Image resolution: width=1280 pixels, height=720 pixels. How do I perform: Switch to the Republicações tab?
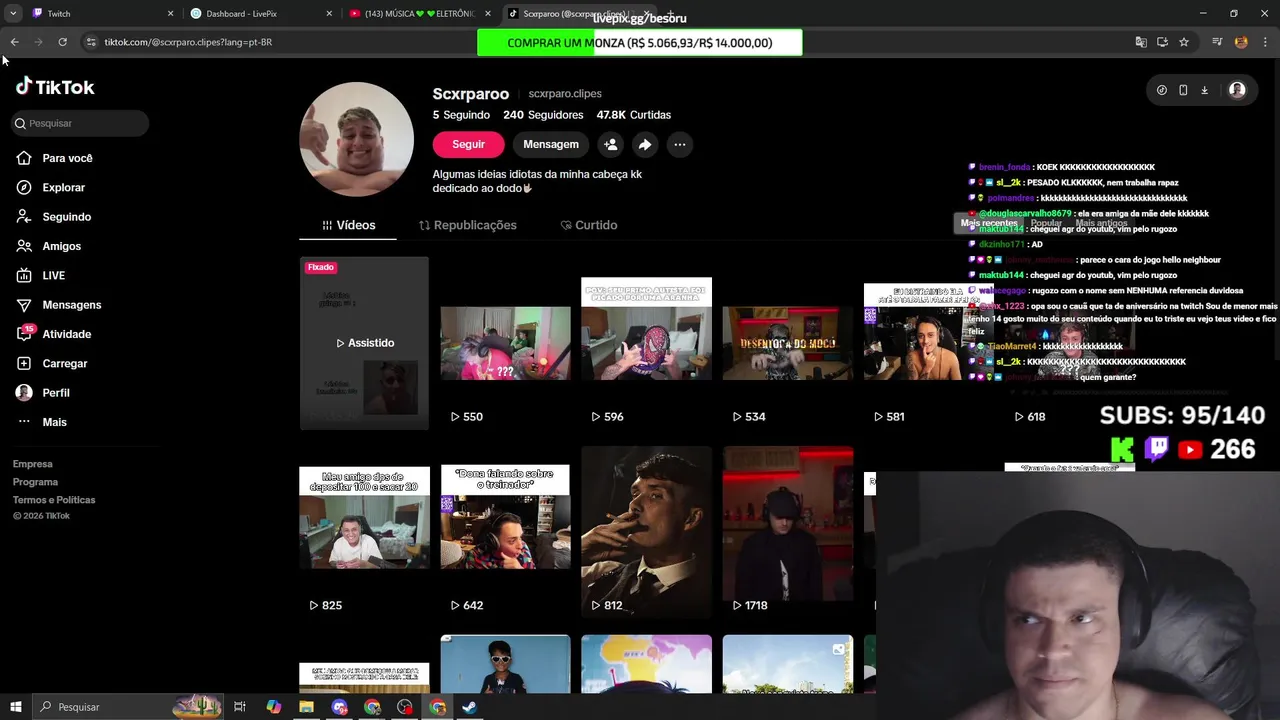pos(468,225)
